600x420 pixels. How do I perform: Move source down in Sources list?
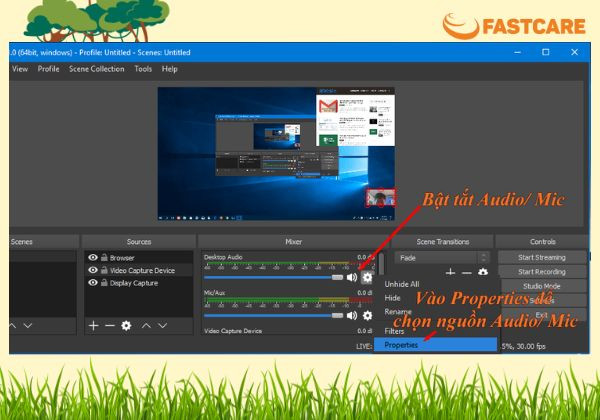[x=163, y=326]
